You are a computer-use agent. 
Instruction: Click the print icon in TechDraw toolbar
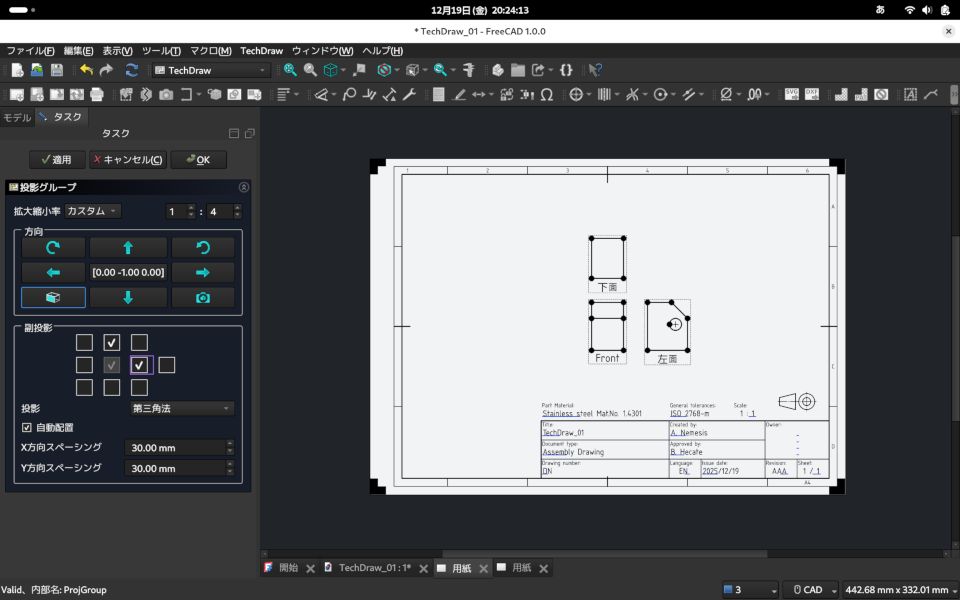(x=97, y=95)
